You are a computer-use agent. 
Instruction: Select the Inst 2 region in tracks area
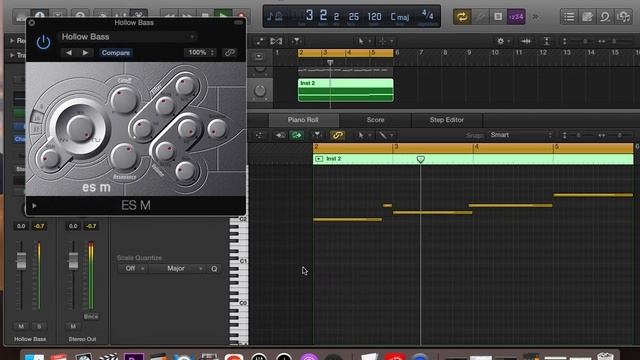click(346, 90)
